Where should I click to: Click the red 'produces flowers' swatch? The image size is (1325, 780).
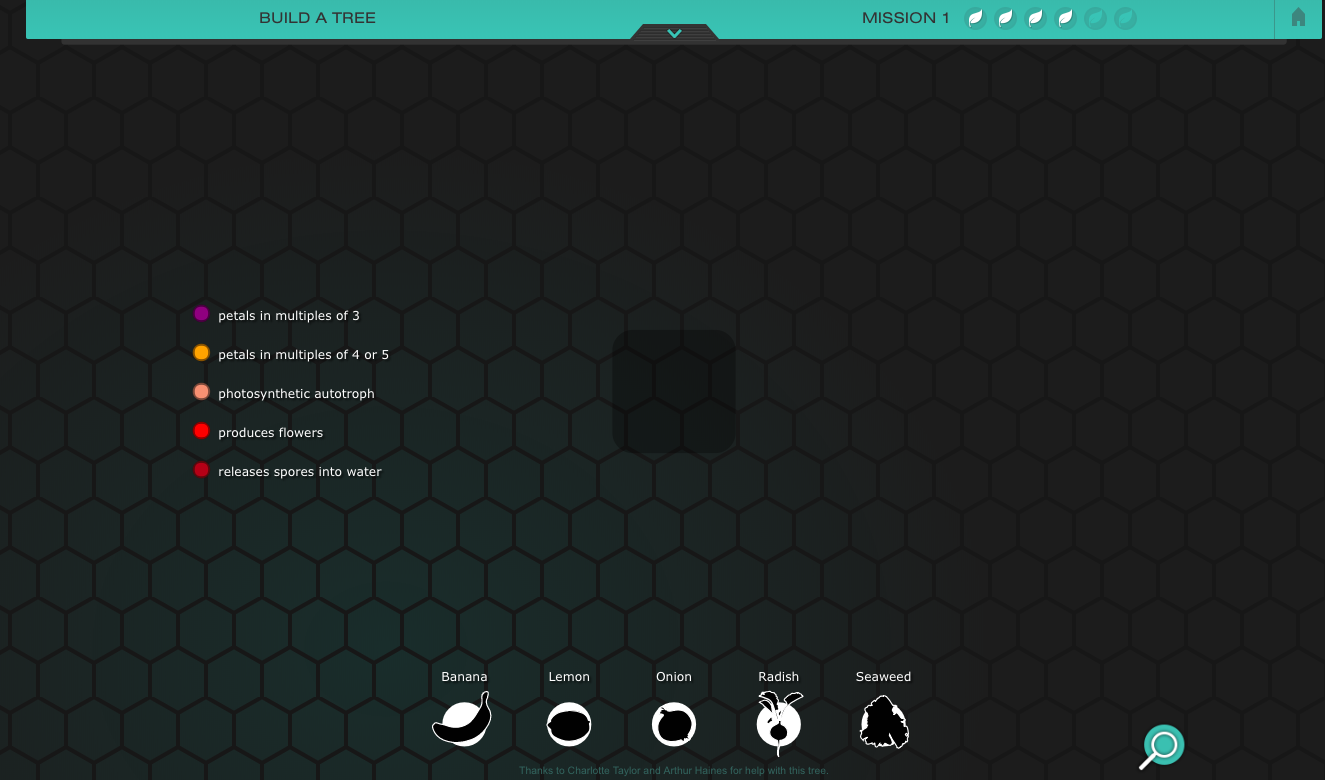point(202,430)
